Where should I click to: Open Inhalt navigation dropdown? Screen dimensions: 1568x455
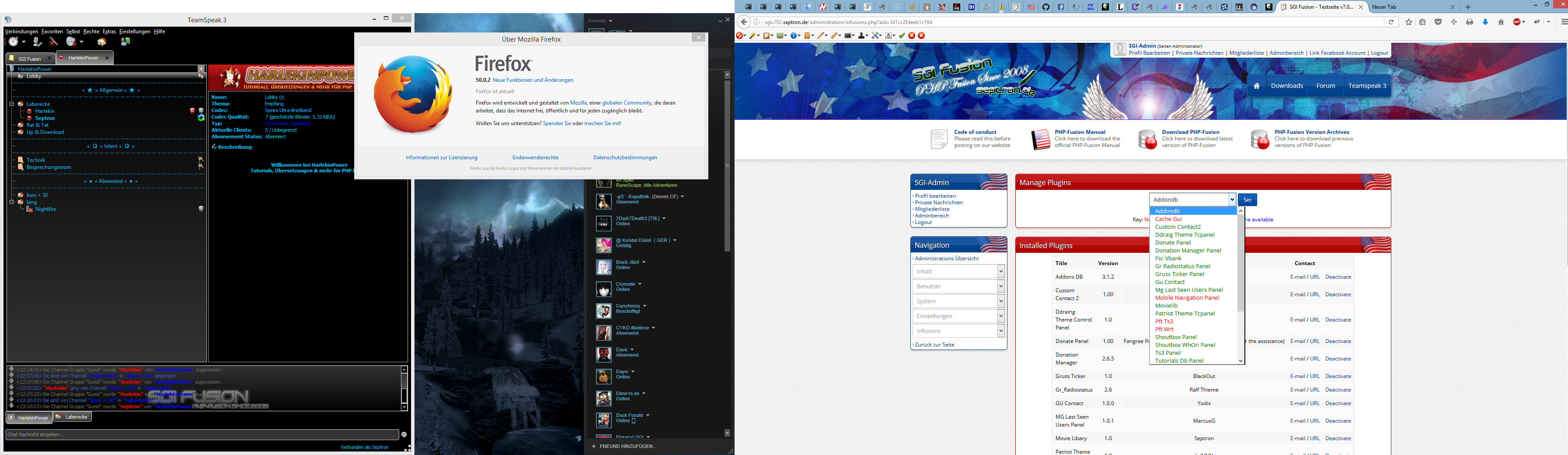click(959, 271)
